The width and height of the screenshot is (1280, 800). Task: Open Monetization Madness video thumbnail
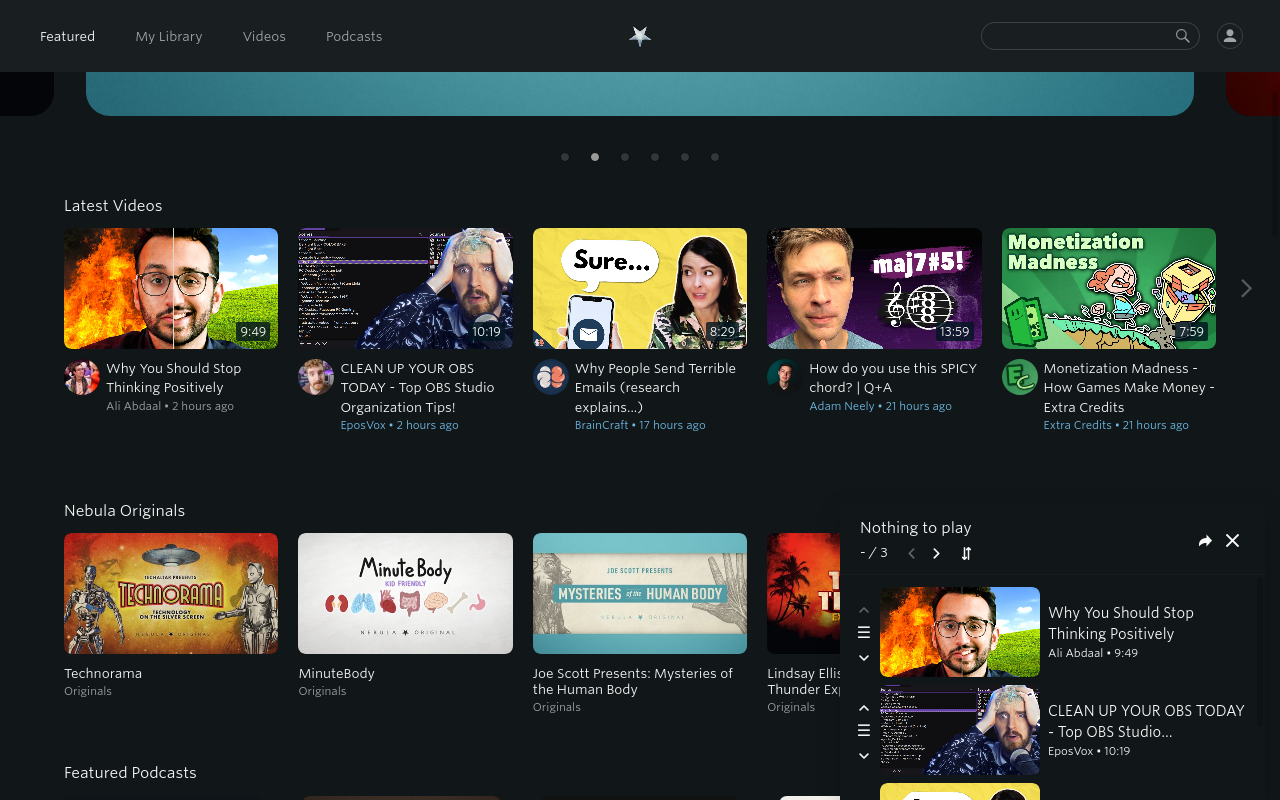[x=1109, y=288]
